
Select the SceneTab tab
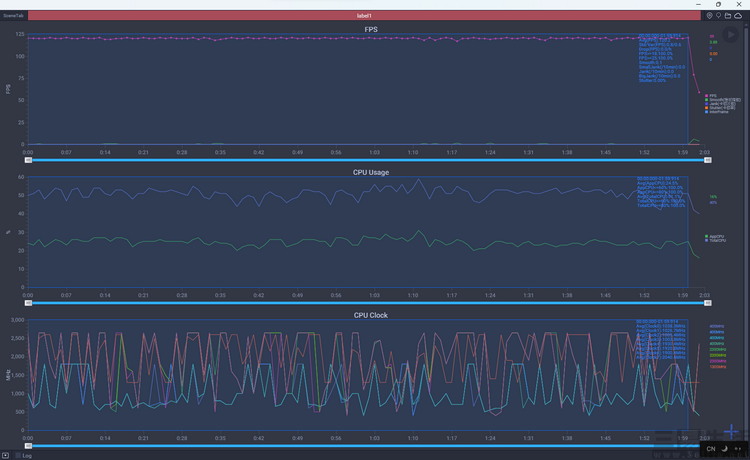pos(14,16)
